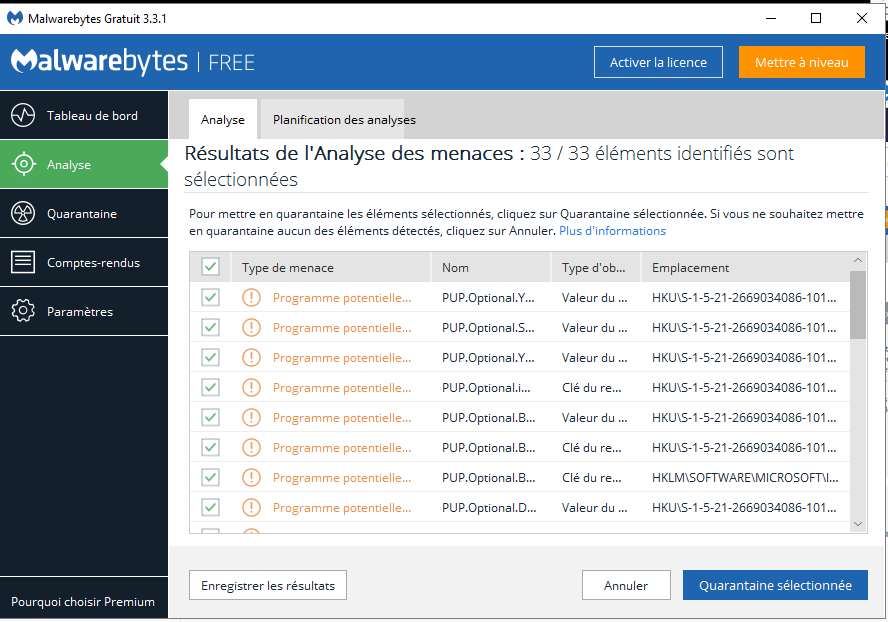Click the Comptes-rendus list icon
This screenshot has height=622, width=888.
[x=23, y=262]
